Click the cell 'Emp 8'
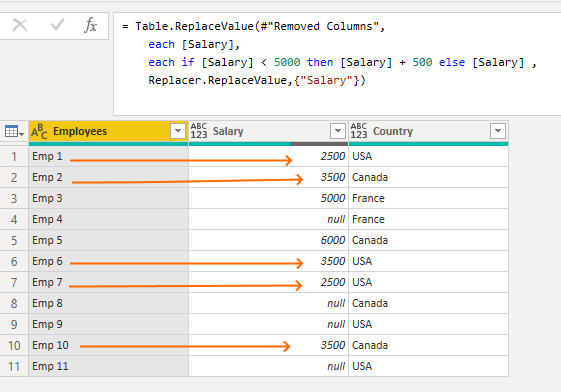561x392 pixels. click(x=108, y=303)
